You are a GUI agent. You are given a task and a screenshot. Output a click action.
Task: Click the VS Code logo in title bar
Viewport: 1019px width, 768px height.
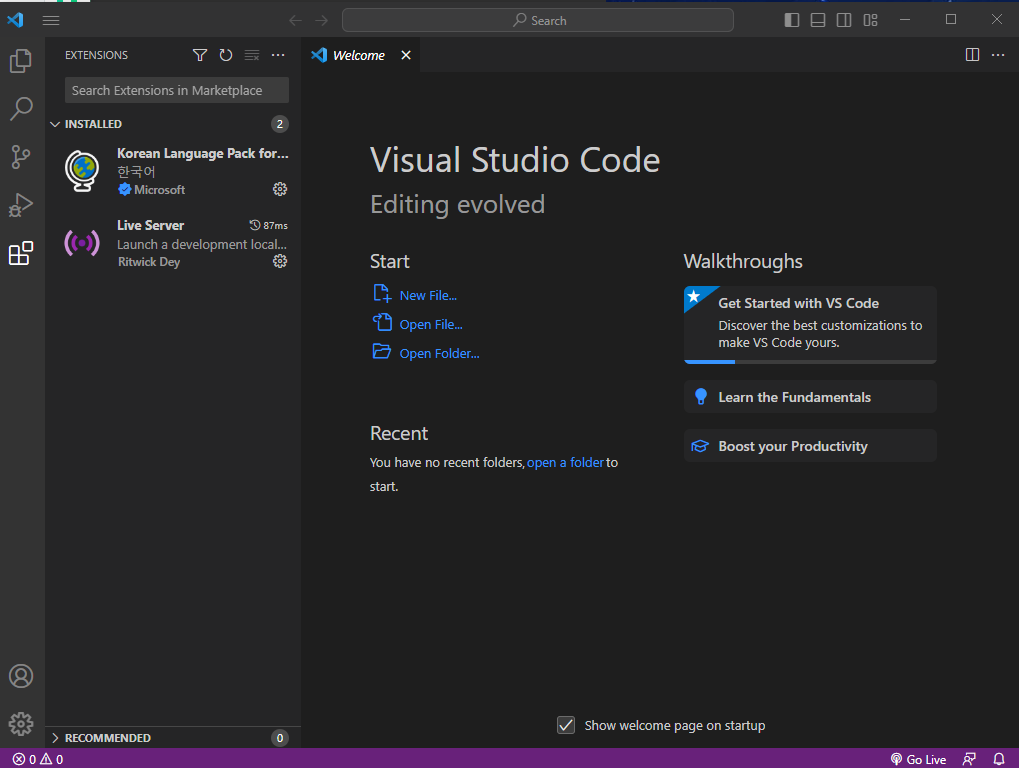16,19
